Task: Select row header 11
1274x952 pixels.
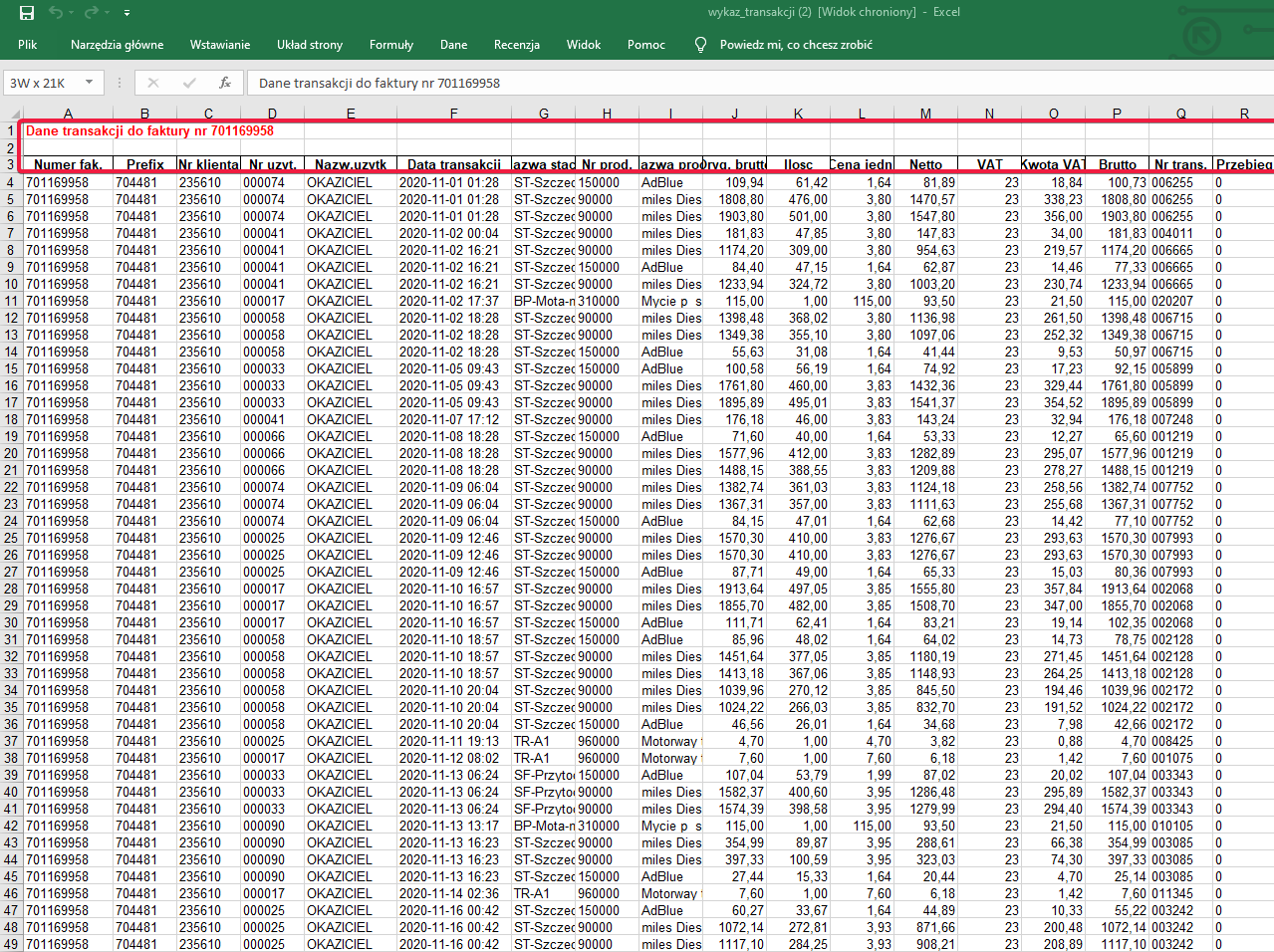Action: pos(11,301)
